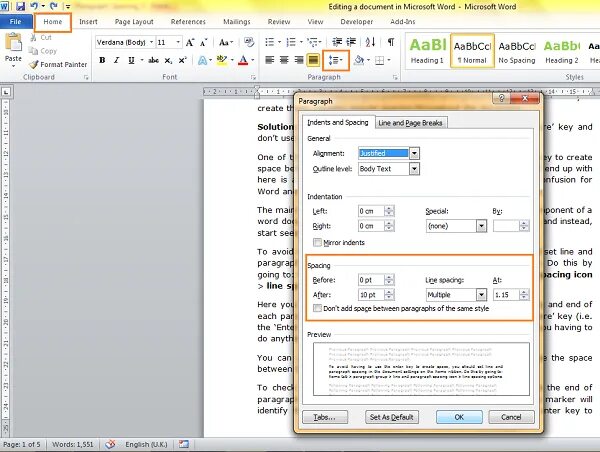Click Set As Default button

pyautogui.click(x=391, y=417)
